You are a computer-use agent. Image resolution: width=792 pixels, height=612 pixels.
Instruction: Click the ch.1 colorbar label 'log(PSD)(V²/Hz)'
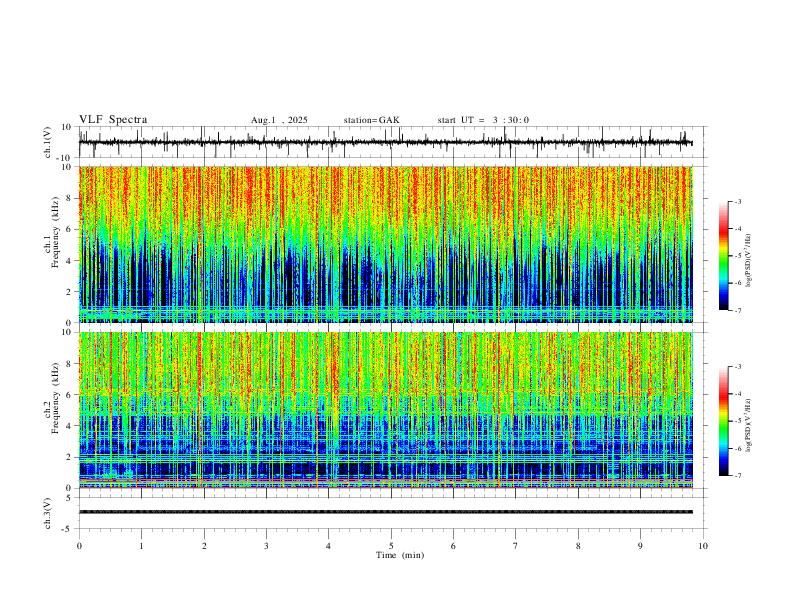(748, 261)
